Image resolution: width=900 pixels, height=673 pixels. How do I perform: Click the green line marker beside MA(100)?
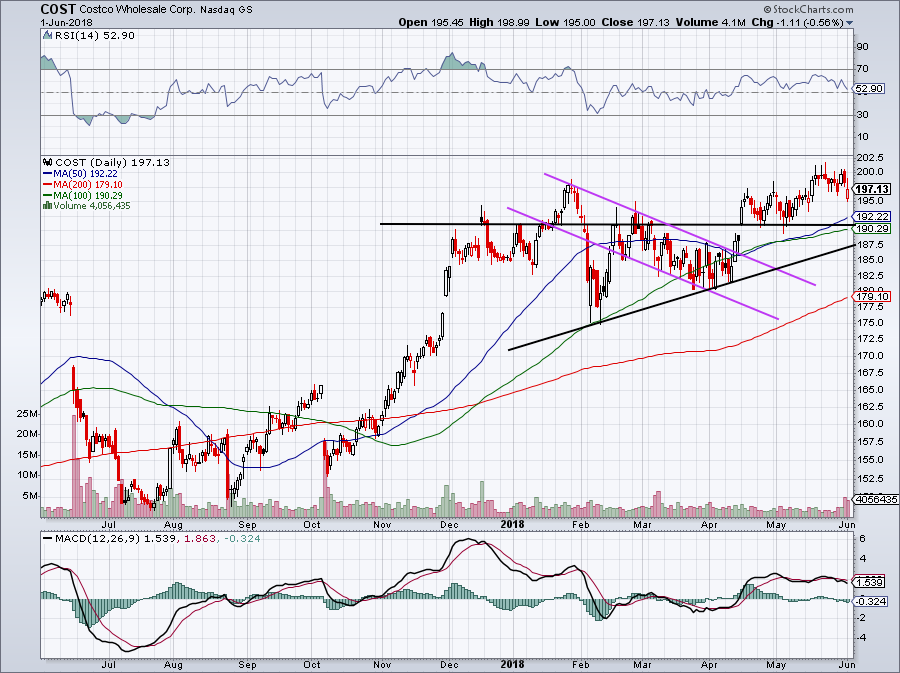pos(48,196)
